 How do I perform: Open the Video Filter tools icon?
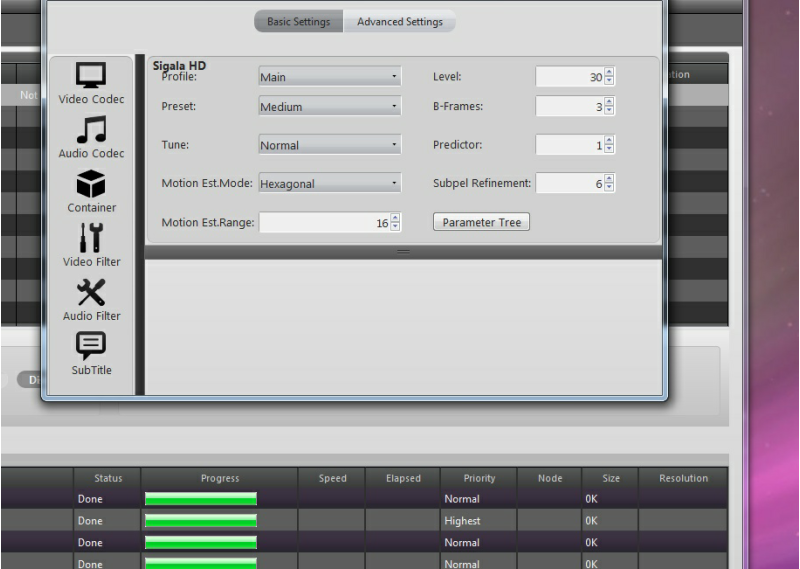[92, 240]
